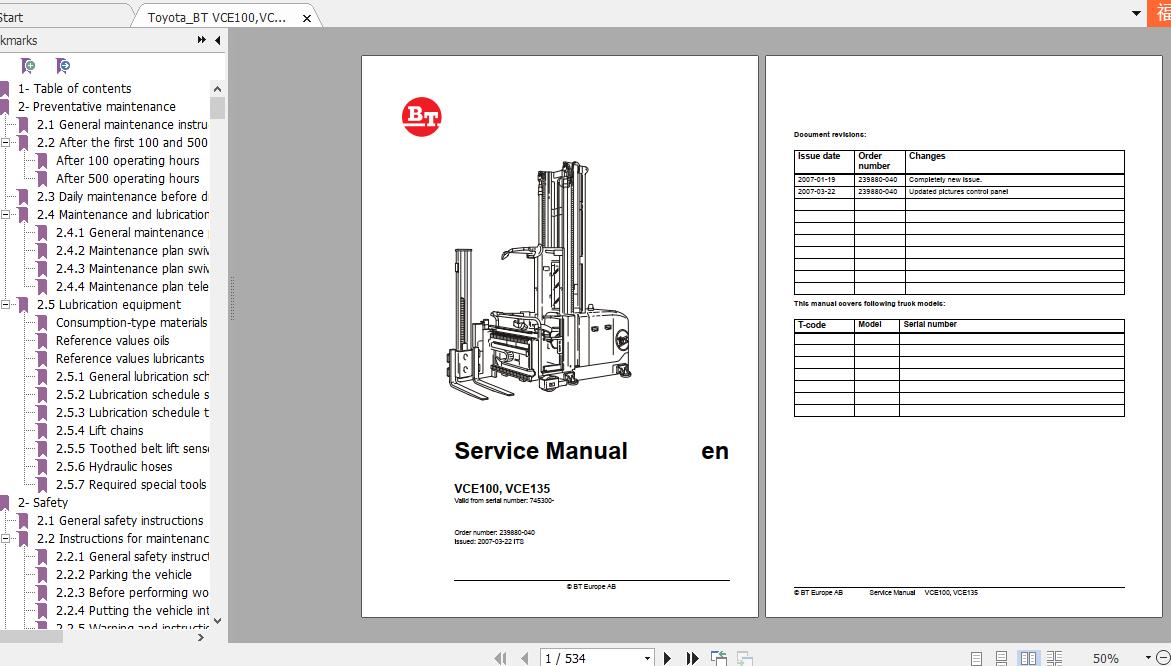1171x666 pixels.
Task: Open bookmark 2.5.4 Lift chains
Action: click(98, 430)
